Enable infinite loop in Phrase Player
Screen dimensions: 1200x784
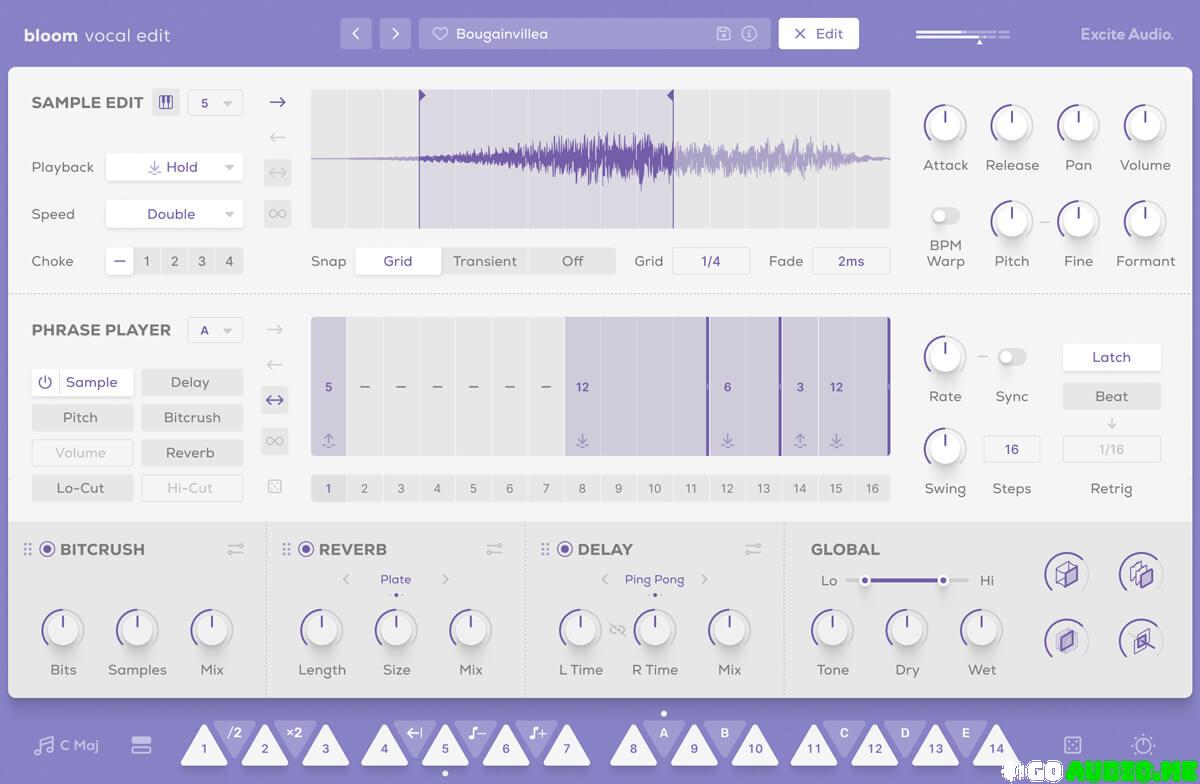(275, 441)
